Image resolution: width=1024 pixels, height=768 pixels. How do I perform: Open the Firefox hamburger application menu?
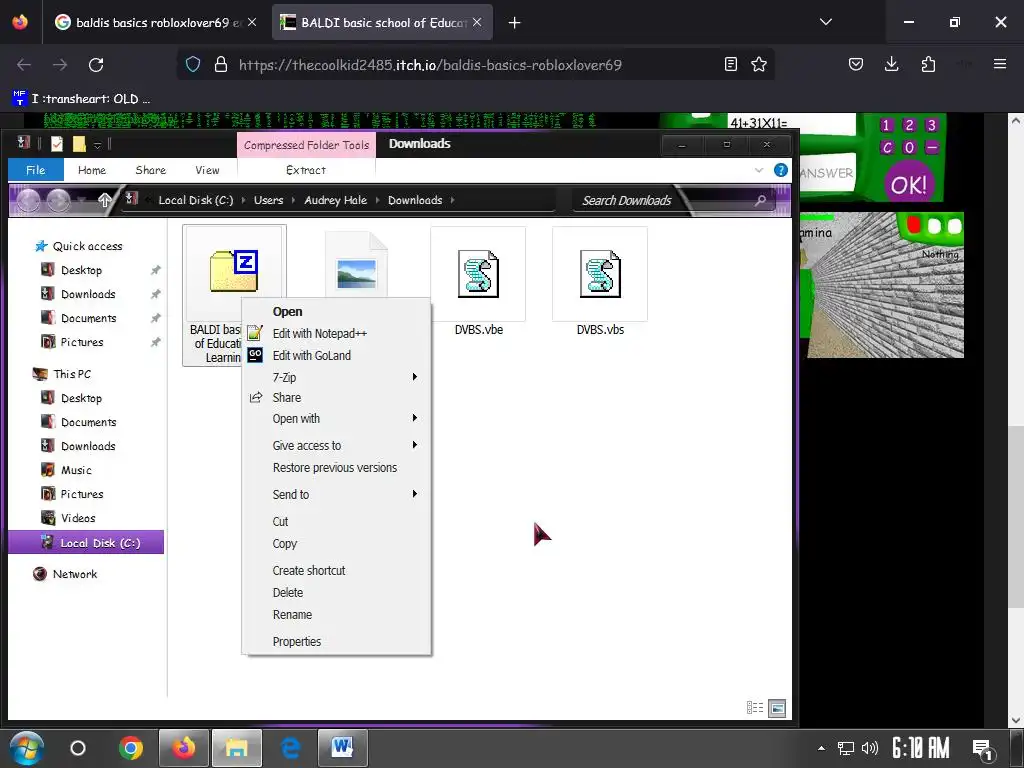[x=999, y=64]
